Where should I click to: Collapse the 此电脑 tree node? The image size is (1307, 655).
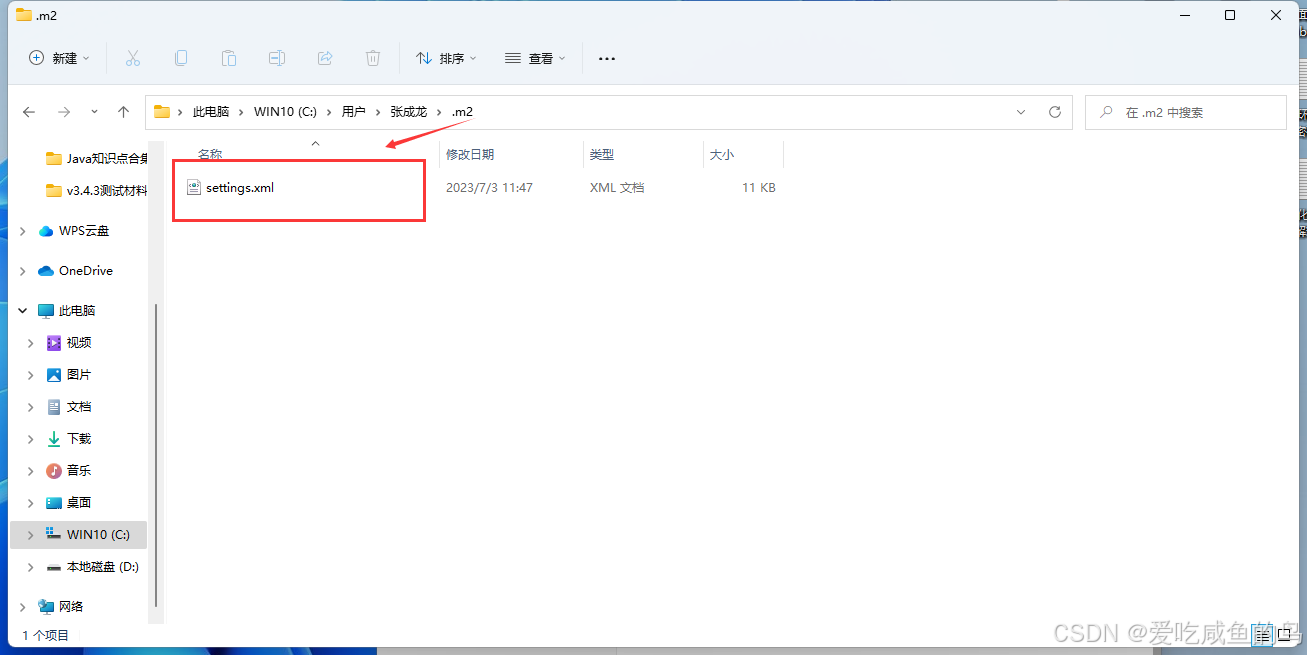coord(23,311)
